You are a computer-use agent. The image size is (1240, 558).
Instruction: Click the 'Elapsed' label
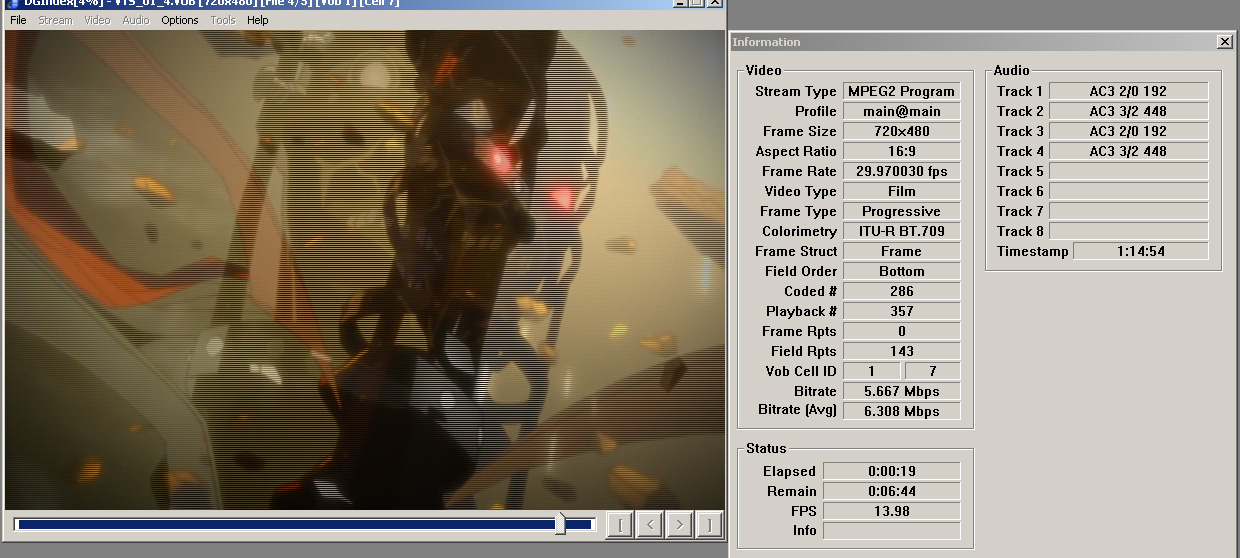pos(789,471)
